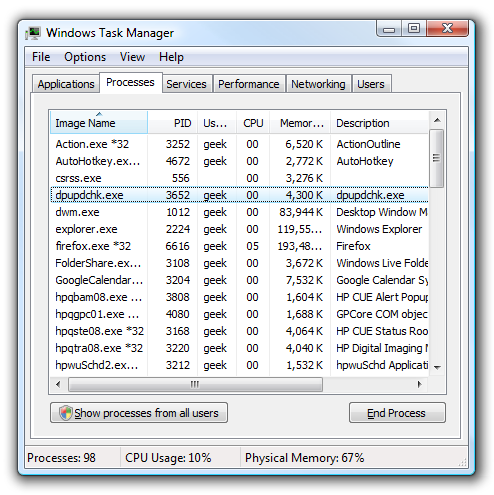The height and width of the screenshot is (495, 494).
Task: Switch to the Services tab
Action: pyautogui.click(x=186, y=84)
